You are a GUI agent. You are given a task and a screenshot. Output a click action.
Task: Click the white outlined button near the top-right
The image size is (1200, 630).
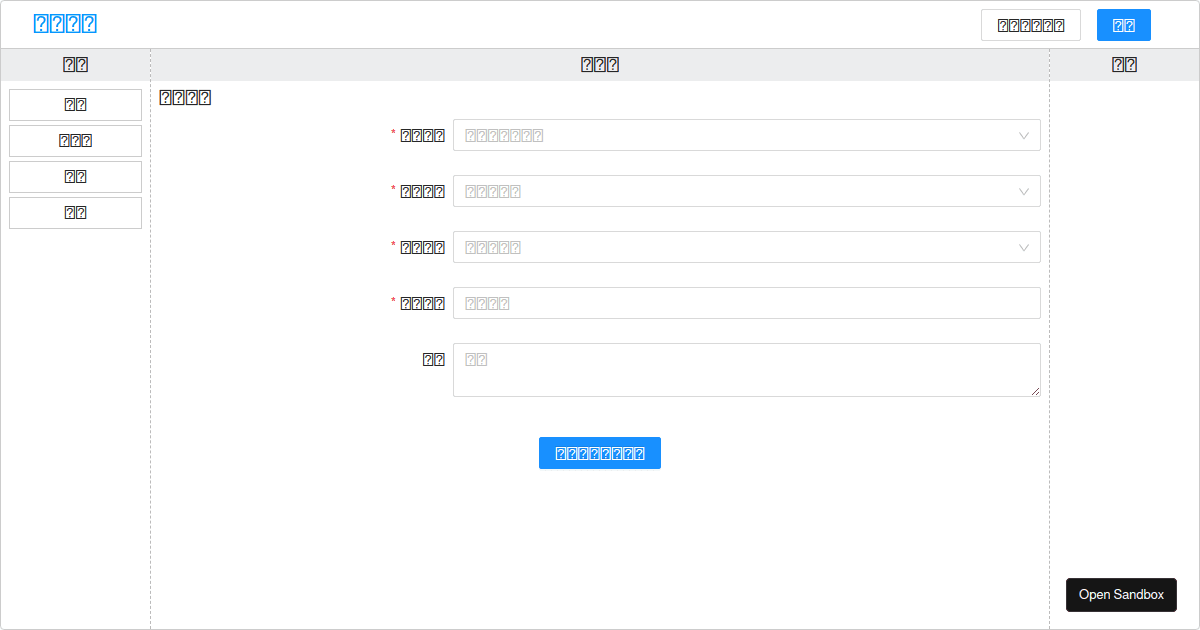(1030, 24)
